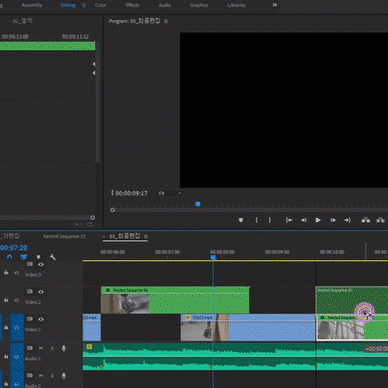Go to Out point button
Viewport: 388px width, 388px height.
click(347, 220)
